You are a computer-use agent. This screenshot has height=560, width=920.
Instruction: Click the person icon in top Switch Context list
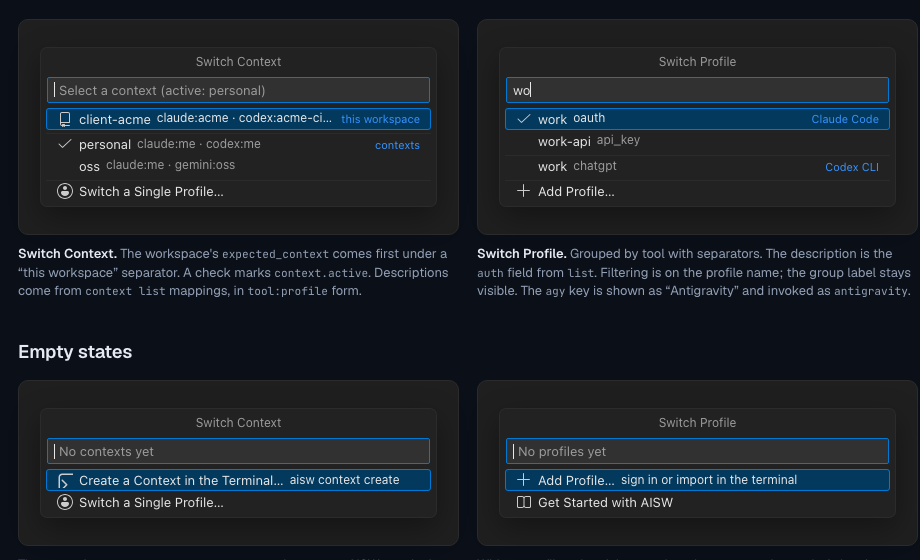pyautogui.click(x=65, y=191)
